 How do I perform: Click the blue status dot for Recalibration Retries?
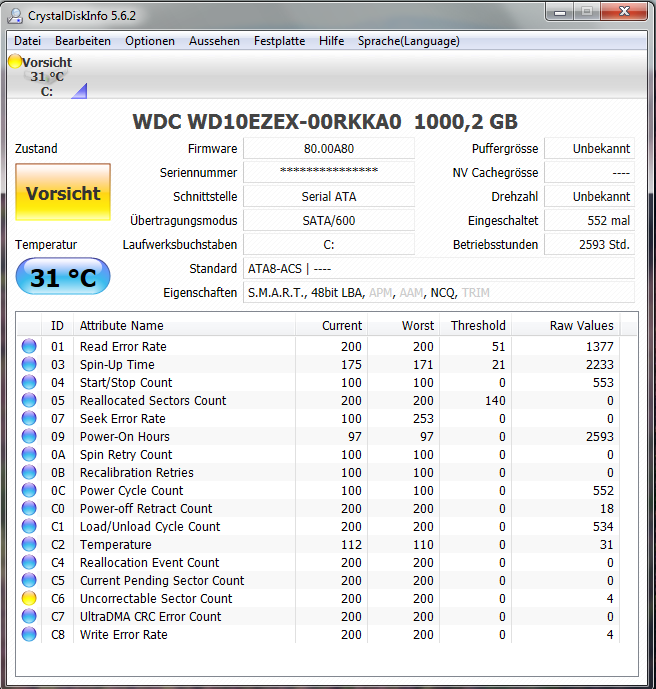coord(29,472)
